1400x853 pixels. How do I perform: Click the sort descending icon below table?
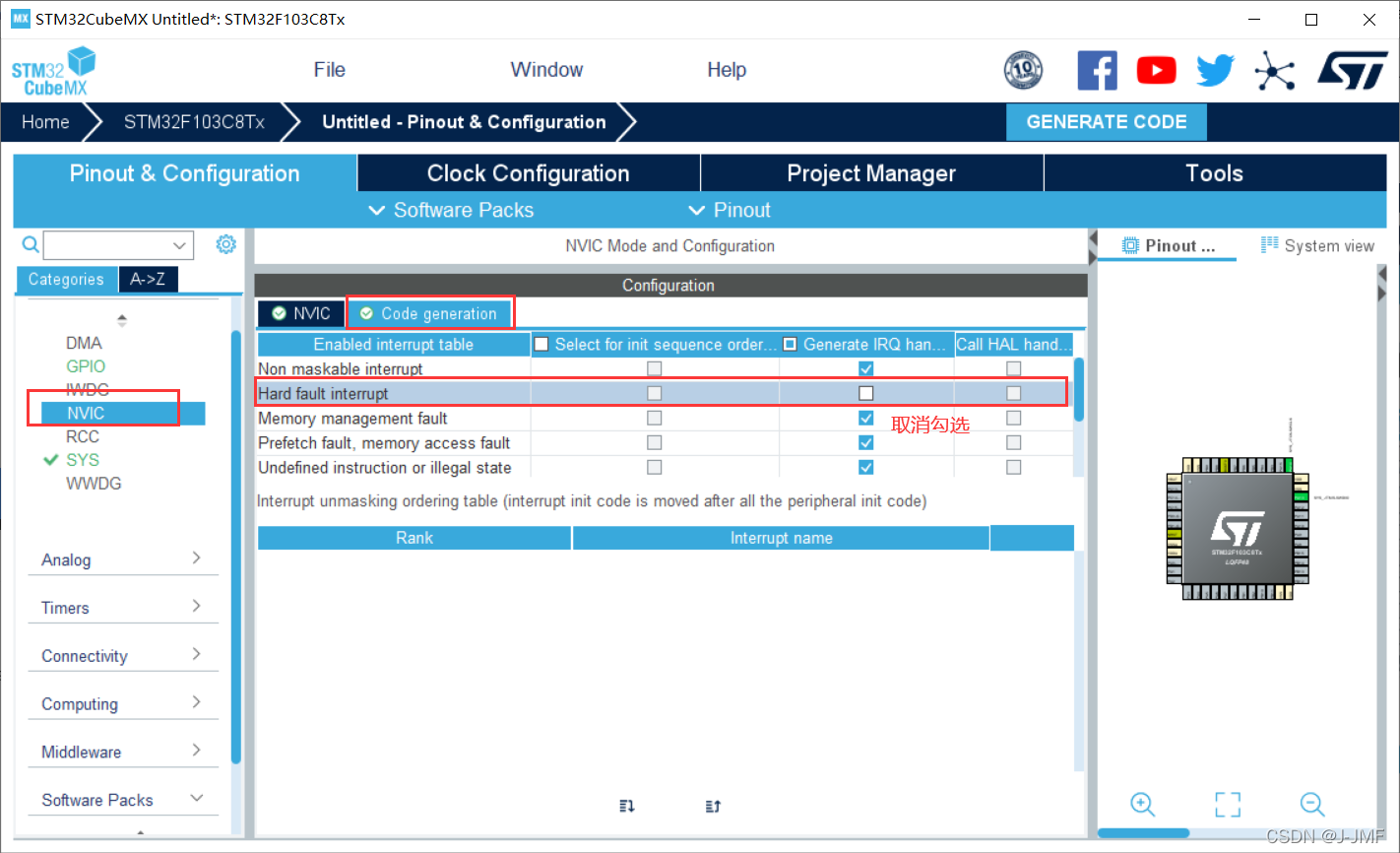714,806
